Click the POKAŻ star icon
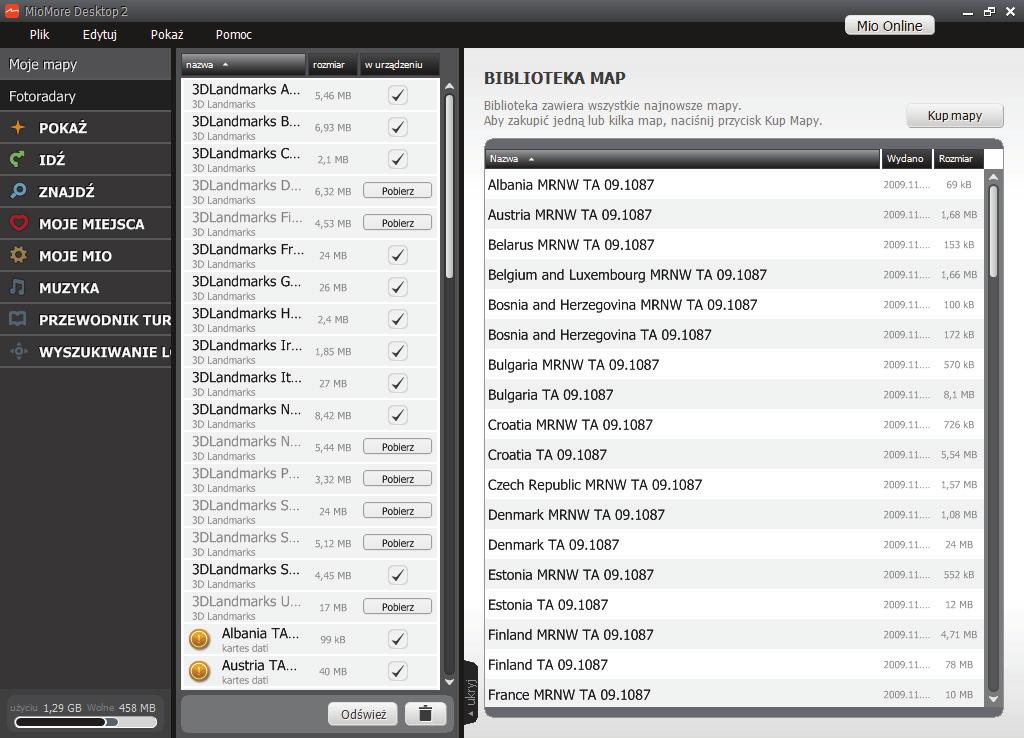Screen dimensions: 1024x738 click(18, 127)
